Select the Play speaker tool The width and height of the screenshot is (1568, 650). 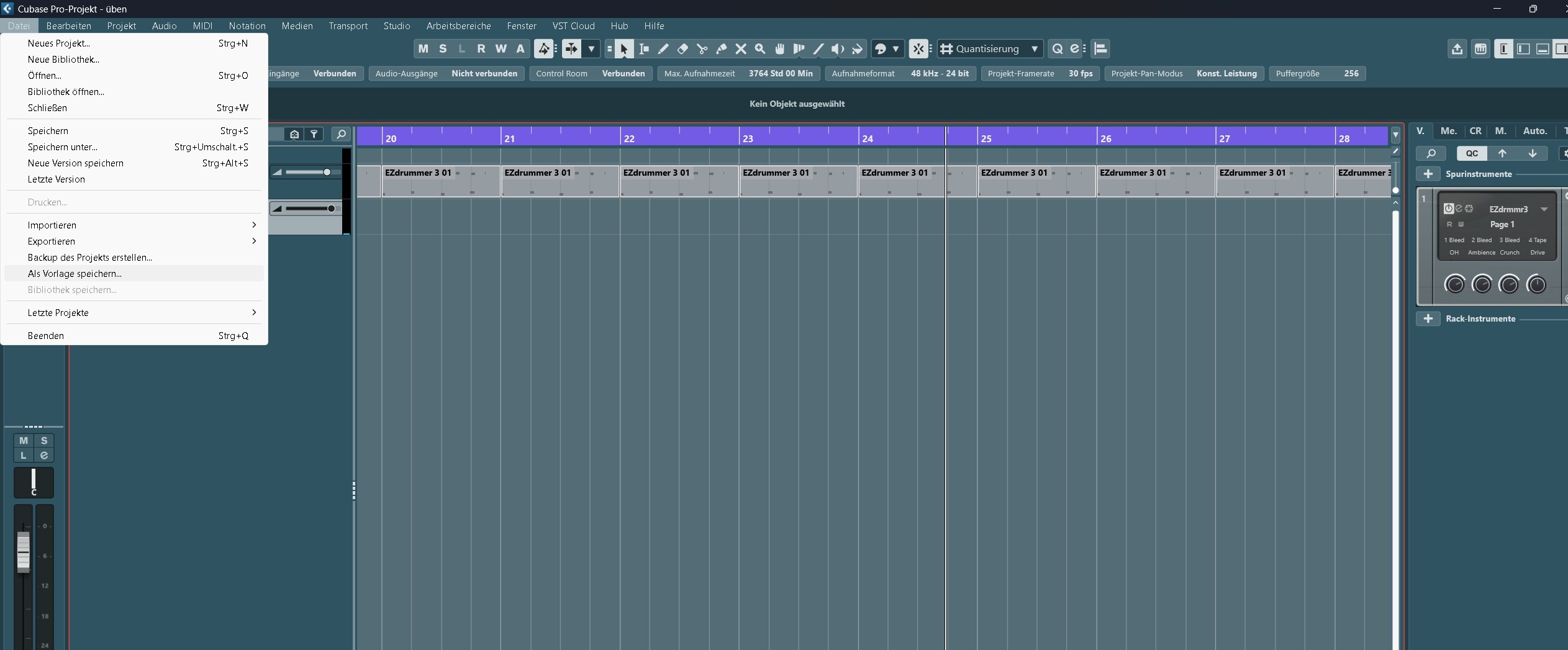tap(838, 48)
